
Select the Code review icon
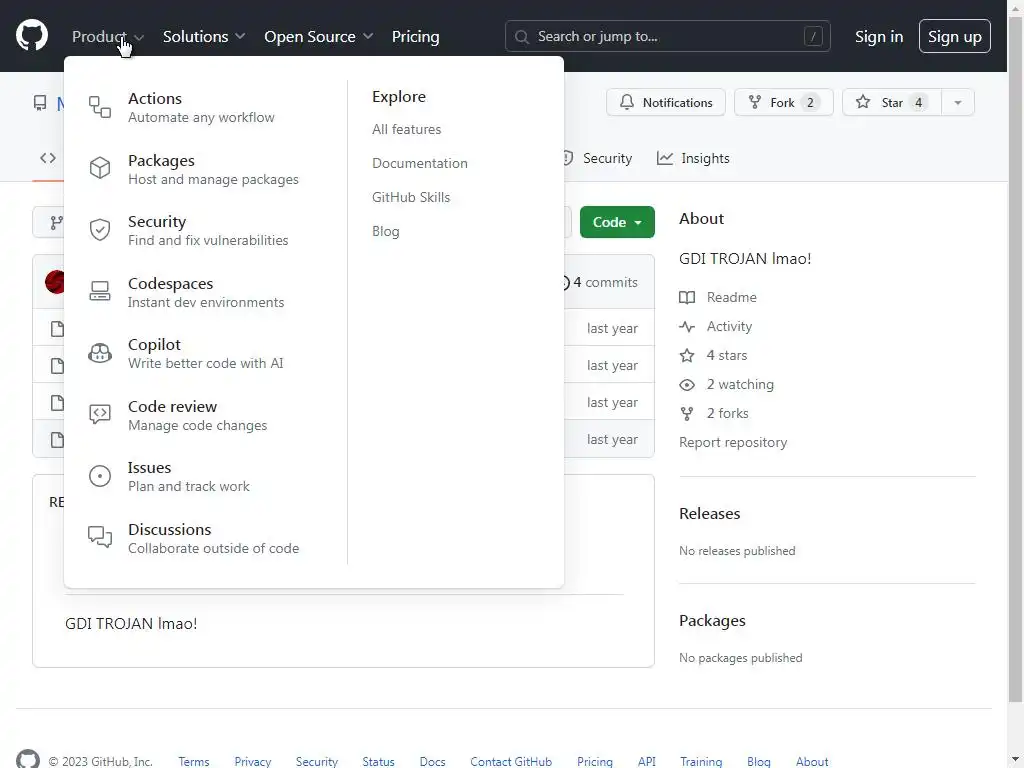(x=99, y=414)
